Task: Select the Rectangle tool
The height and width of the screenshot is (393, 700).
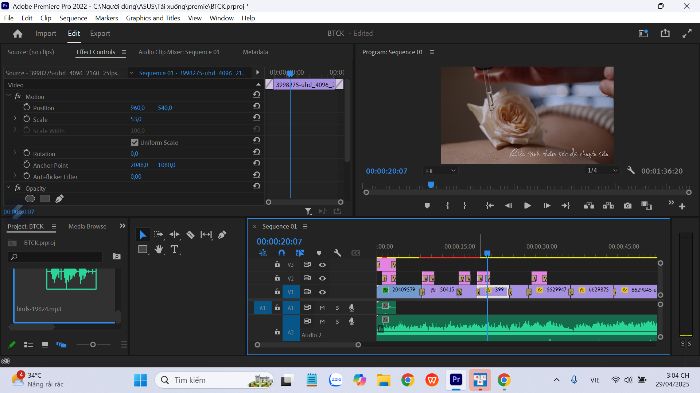Action: [142, 249]
